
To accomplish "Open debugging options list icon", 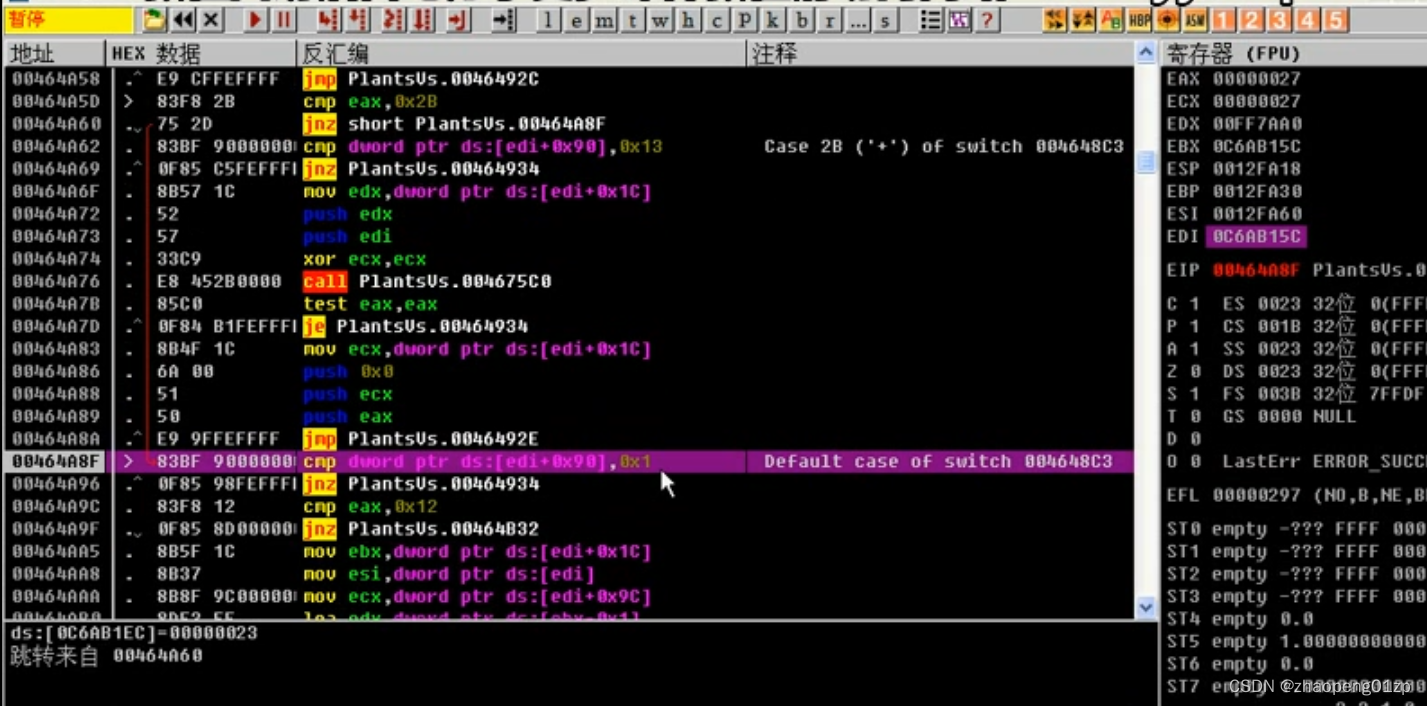I will tap(930, 20).
